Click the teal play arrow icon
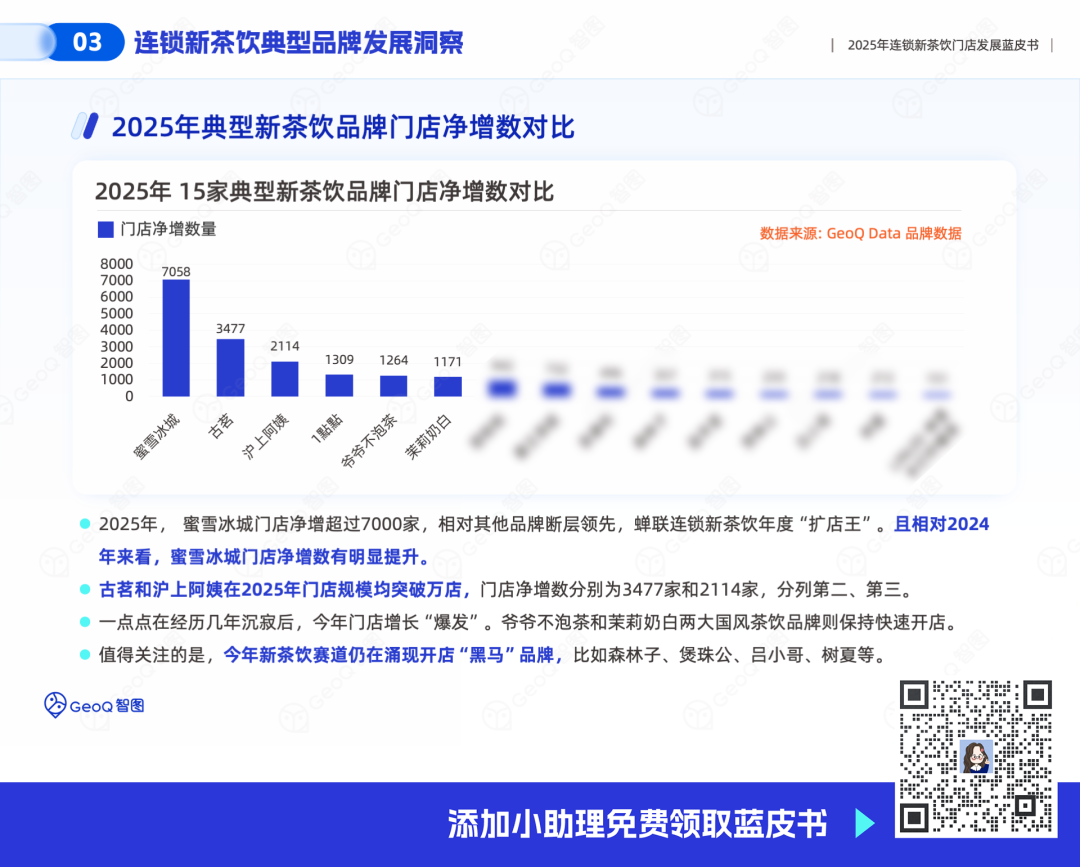Image resolution: width=1080 pixels, height=867 pixels. 864,823
